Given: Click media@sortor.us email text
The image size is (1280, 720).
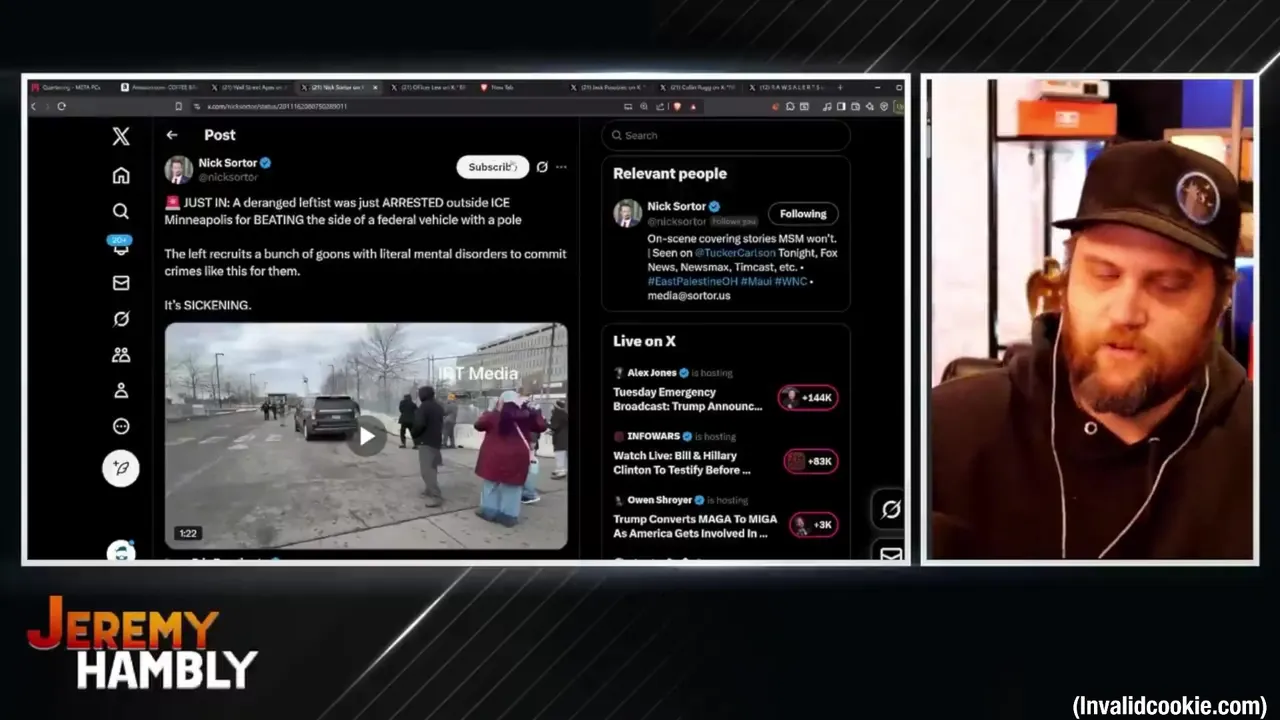Looking at the screenshot, I should click(689, 296).
